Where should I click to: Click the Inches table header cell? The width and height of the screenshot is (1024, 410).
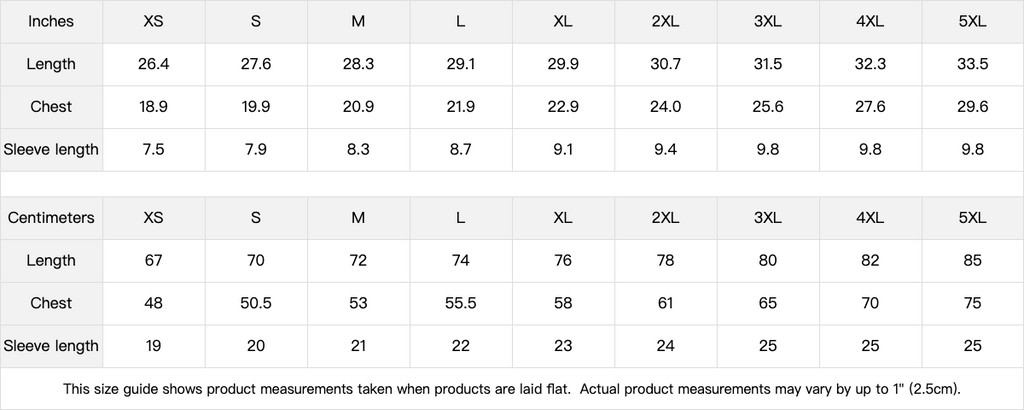pyautogui.click(x=51, y=21)
